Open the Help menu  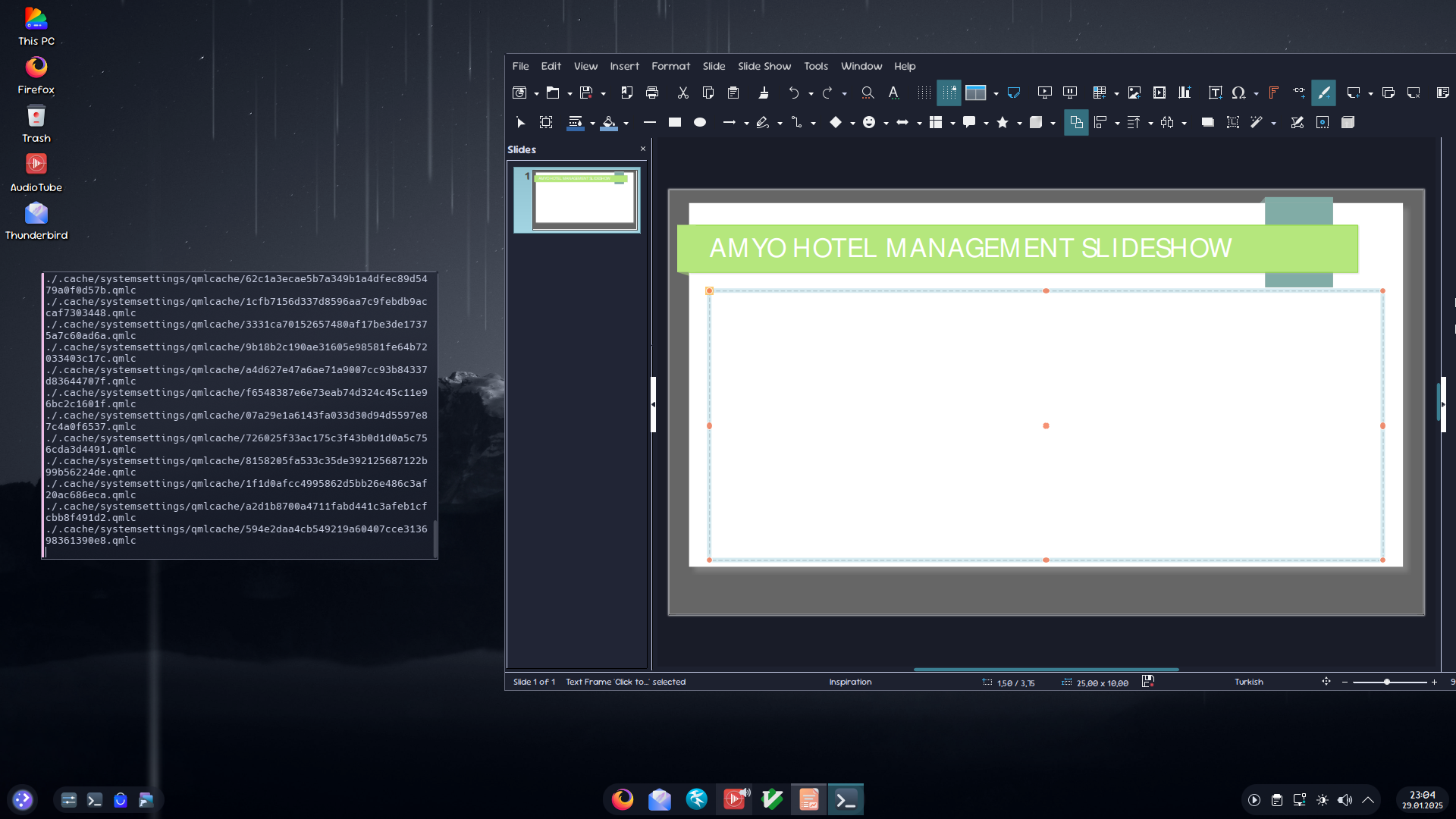905,66
